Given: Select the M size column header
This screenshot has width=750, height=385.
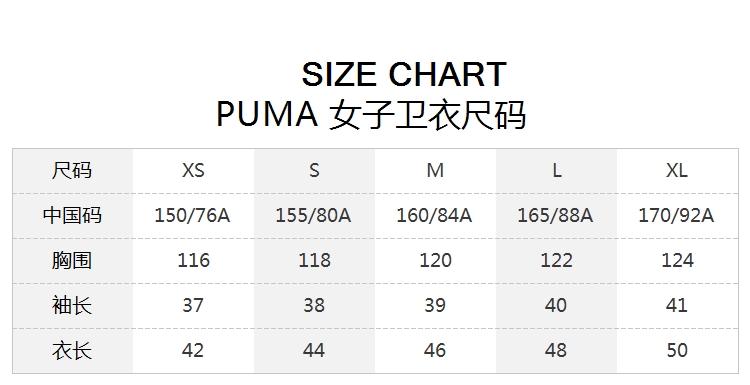Looking at the screenshot, I should tap(435, 170).
